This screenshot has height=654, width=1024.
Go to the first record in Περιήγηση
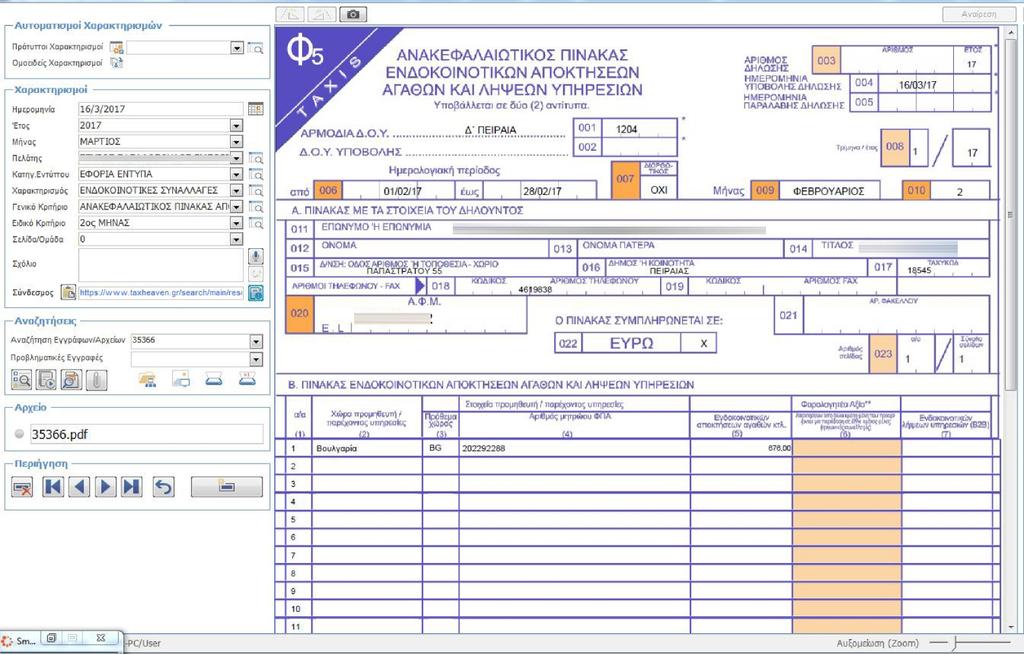[53, 487]
